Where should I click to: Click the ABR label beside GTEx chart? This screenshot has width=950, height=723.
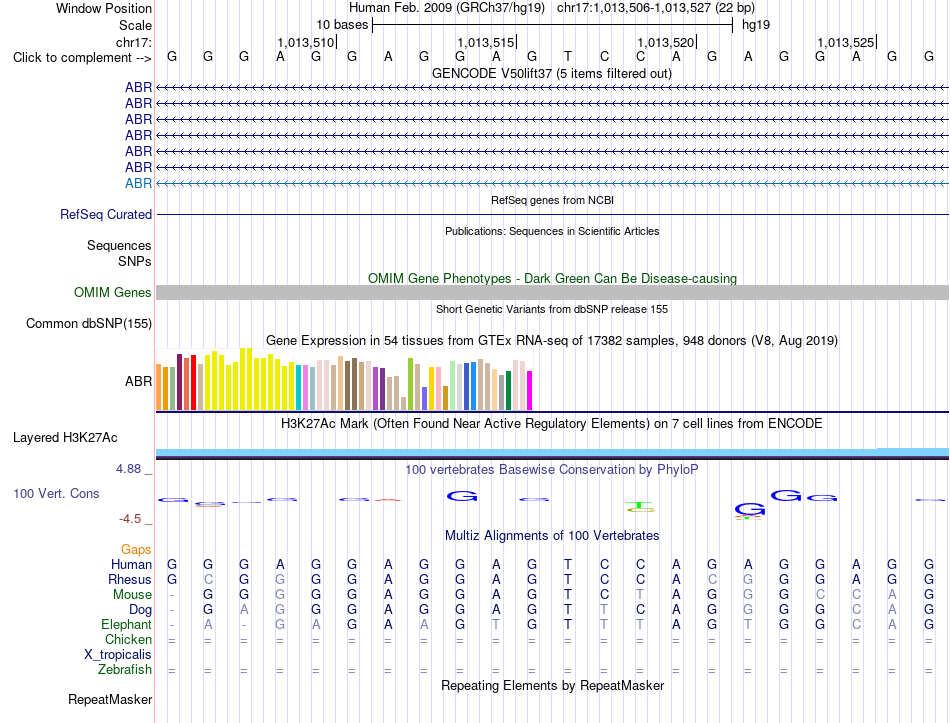point(138,381)
